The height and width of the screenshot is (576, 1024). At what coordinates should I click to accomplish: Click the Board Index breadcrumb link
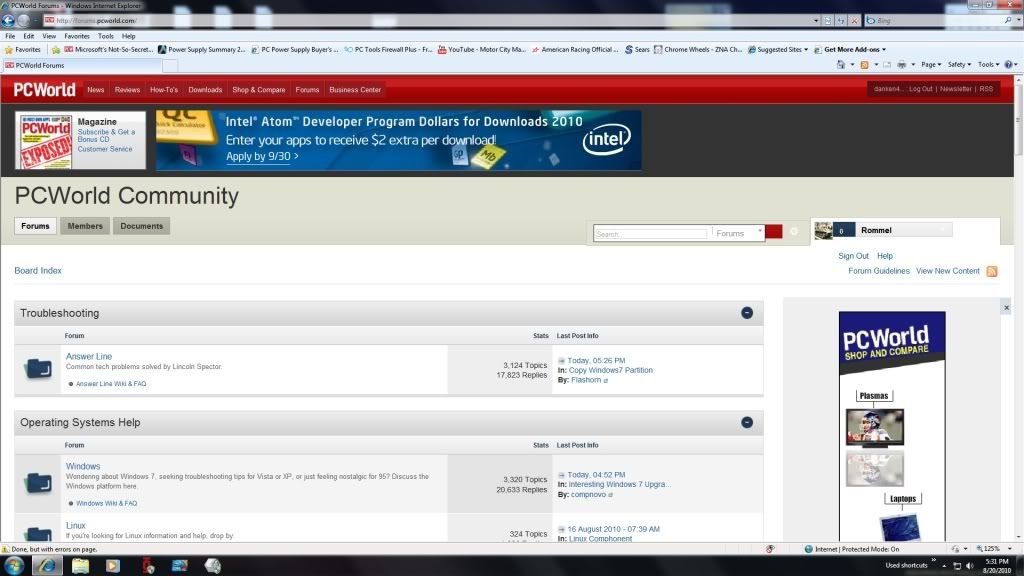(38, 270)
